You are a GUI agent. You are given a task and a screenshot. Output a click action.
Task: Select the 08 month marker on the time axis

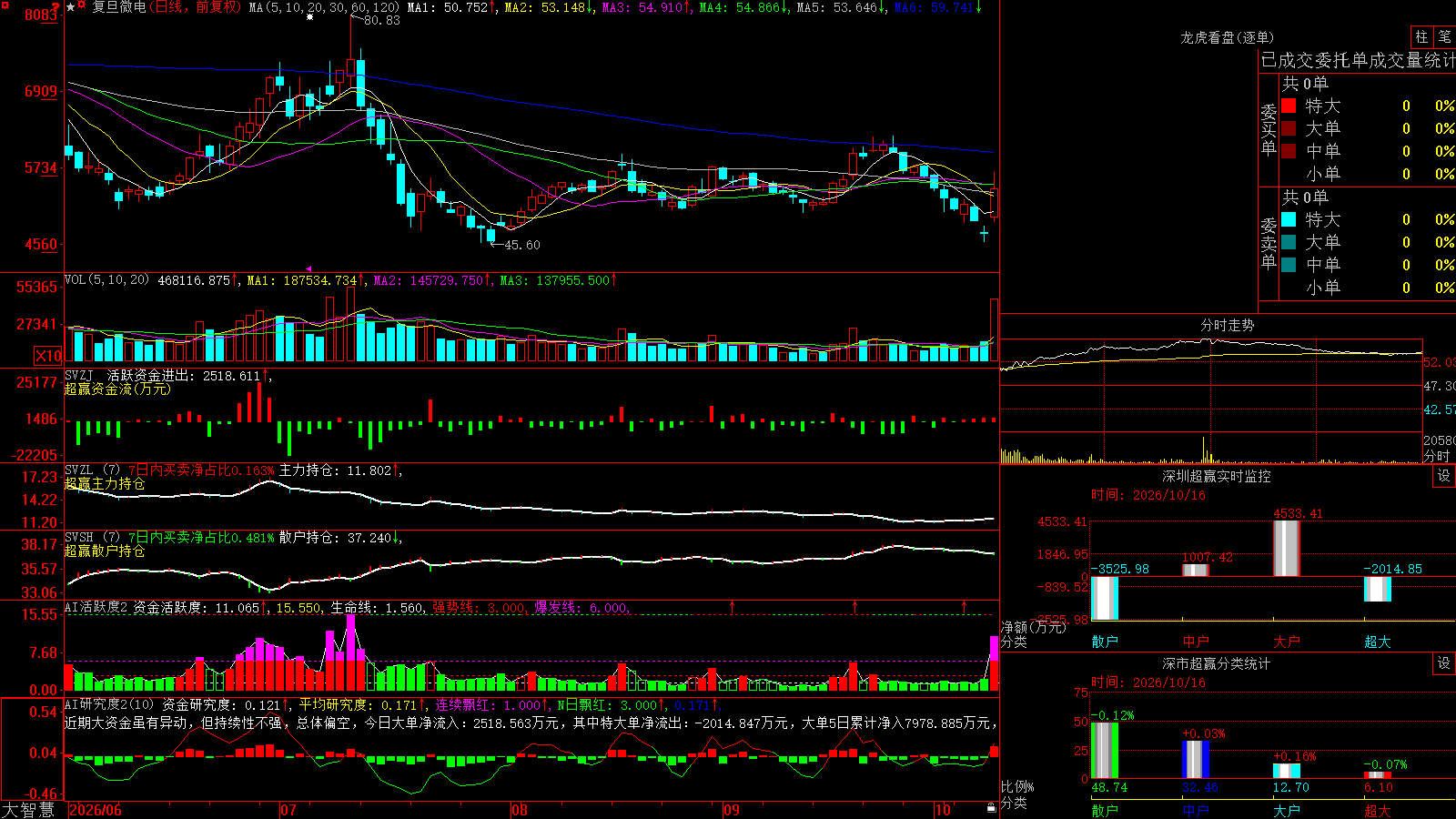[520, 810]
